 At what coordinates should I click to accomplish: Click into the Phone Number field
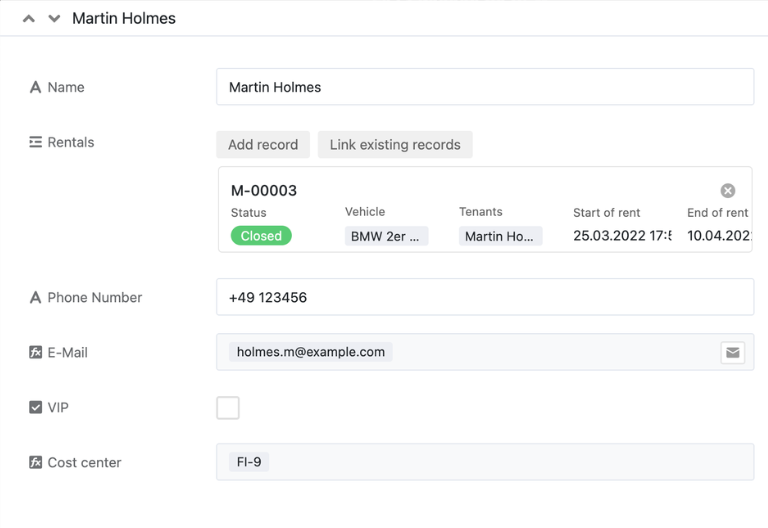[484, 297]
